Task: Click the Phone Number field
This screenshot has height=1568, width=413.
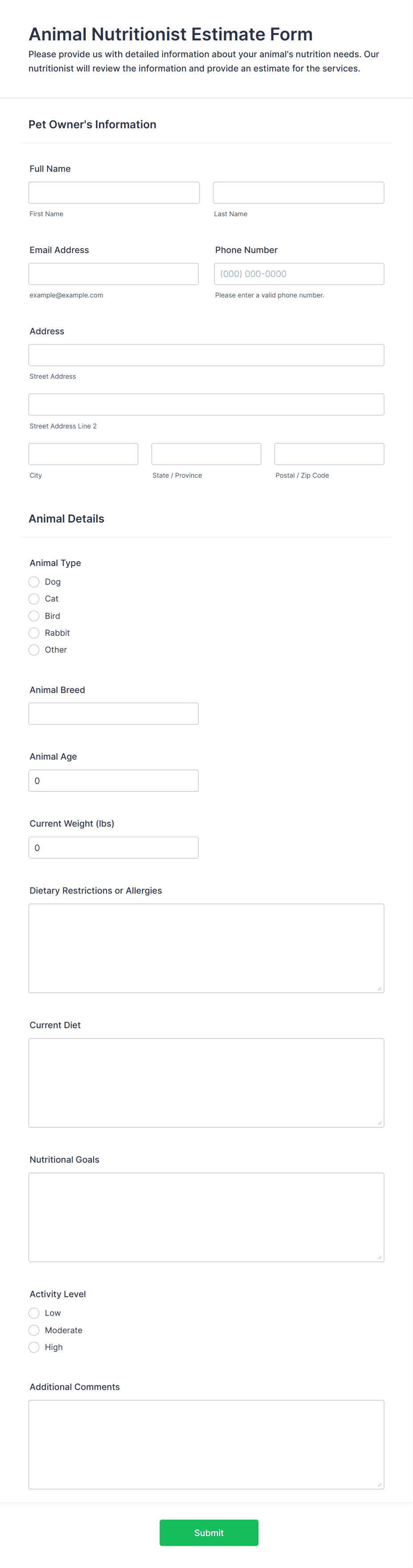Action: pyautogui.click(x=299, y=274)
